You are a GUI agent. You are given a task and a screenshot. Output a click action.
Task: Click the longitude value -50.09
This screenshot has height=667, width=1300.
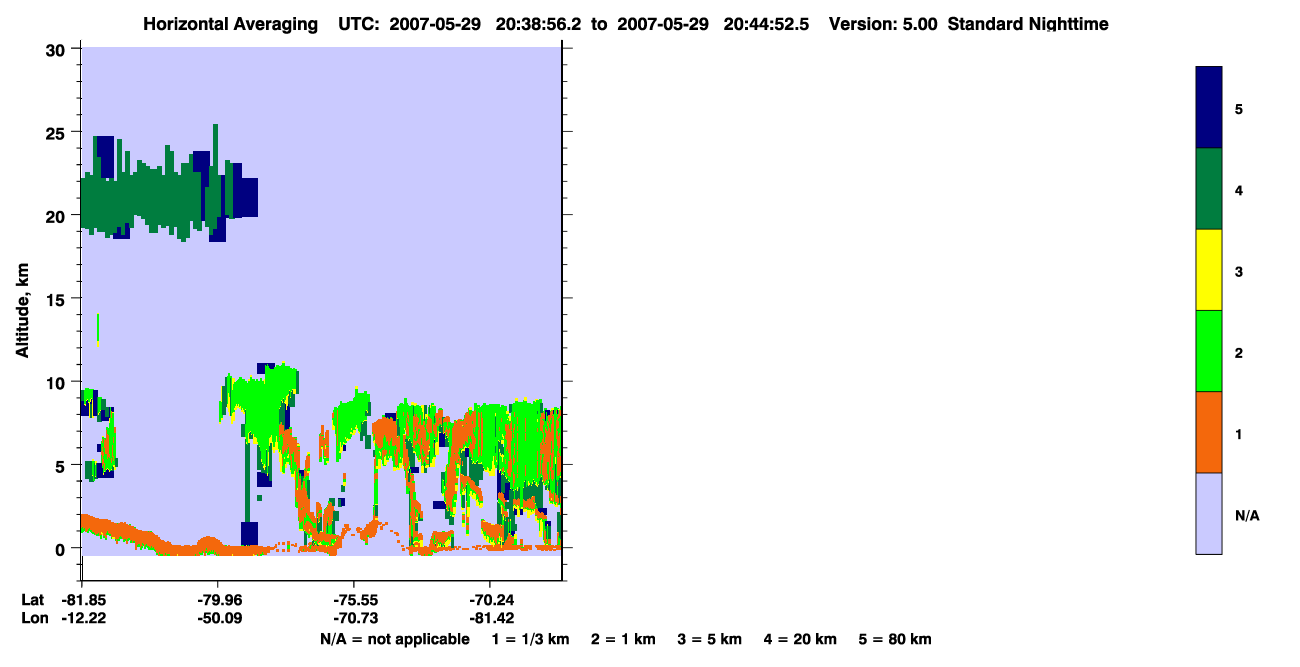[218, 618]
